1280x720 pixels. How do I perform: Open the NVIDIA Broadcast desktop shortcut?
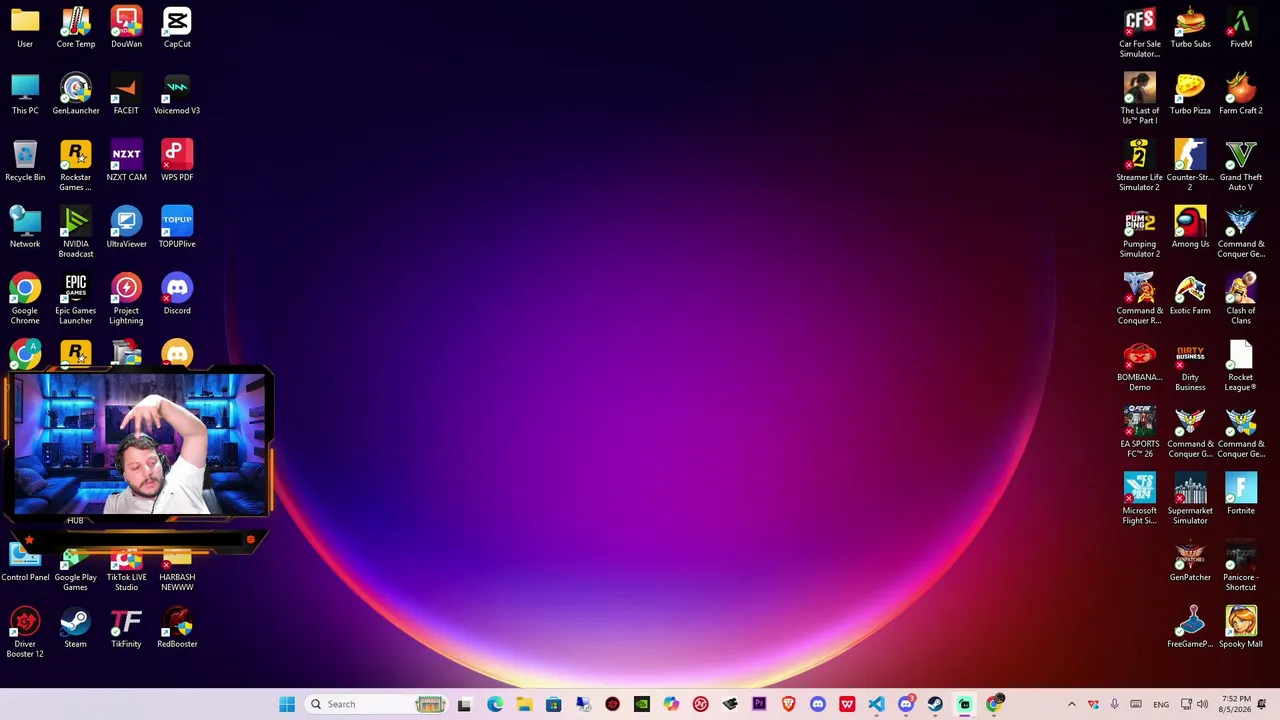click(76, 233)
